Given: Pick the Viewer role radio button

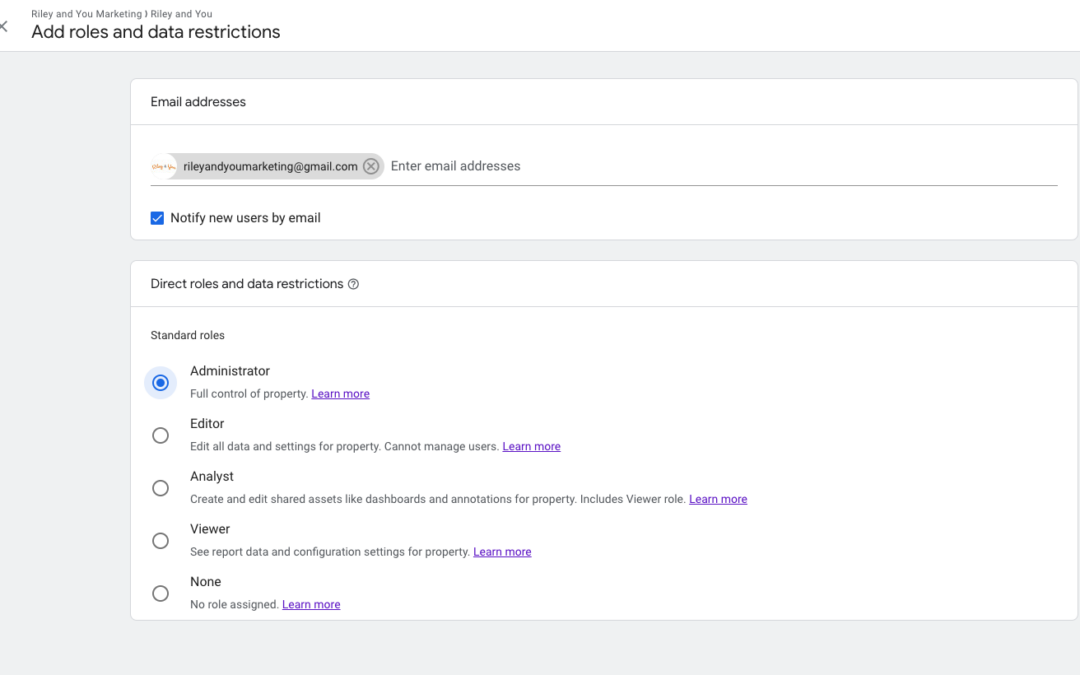Looking at the screenshot, I should (x=160, y=541).
